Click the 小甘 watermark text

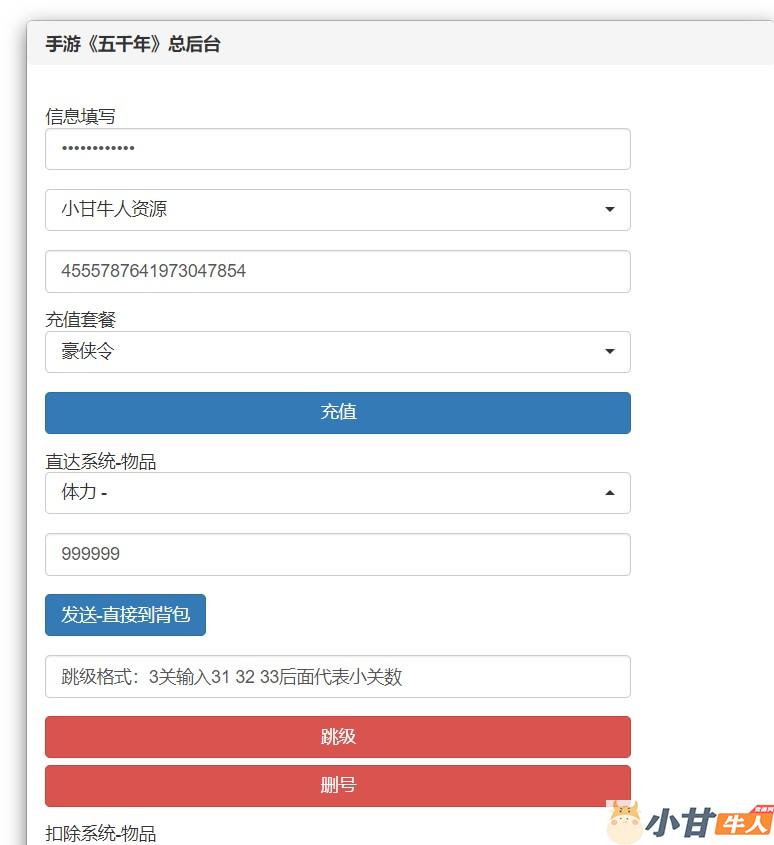coord(682,823)
